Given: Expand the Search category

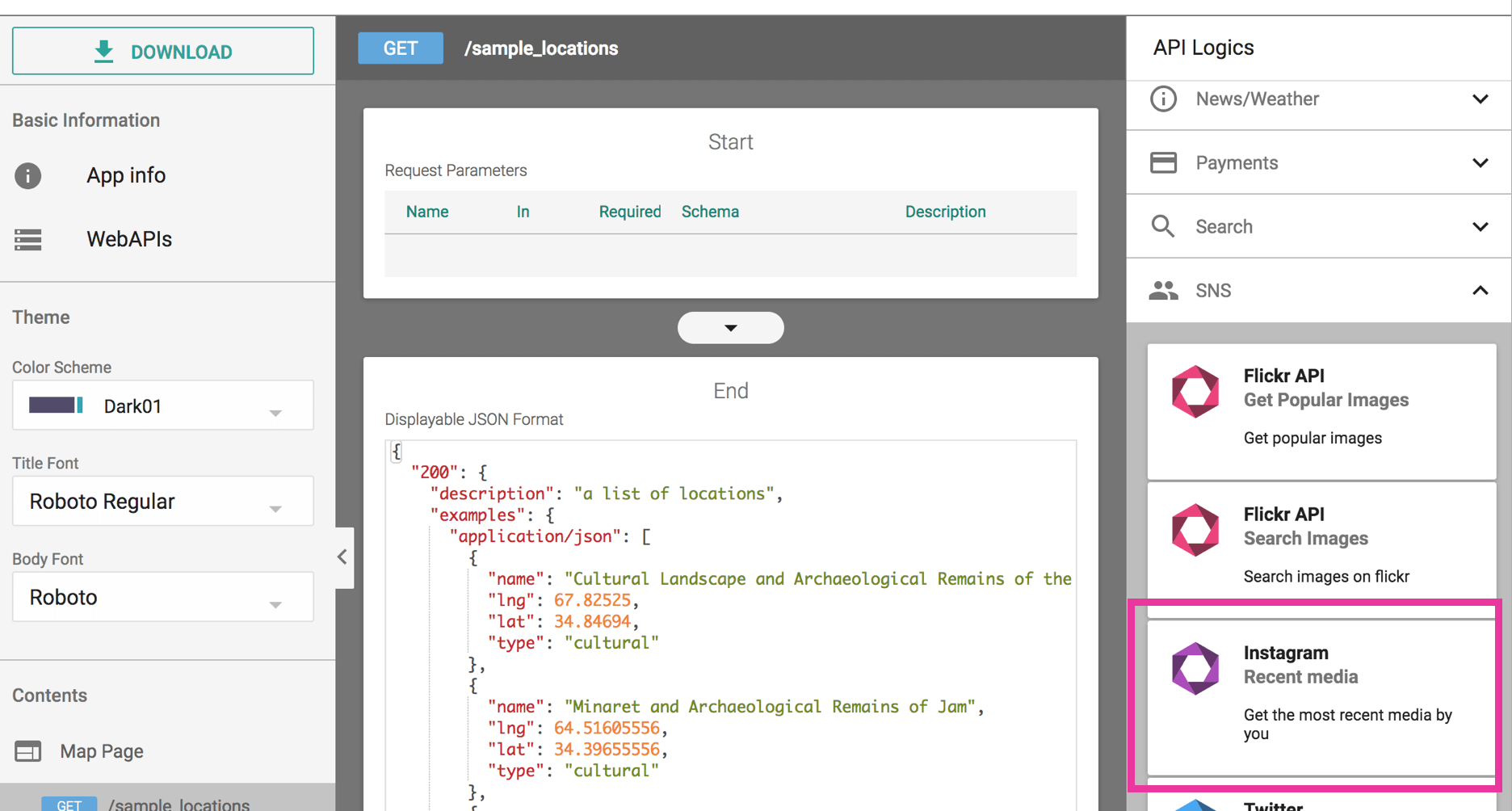Looking at the screenshot, I should click(x=1319, y=226).
